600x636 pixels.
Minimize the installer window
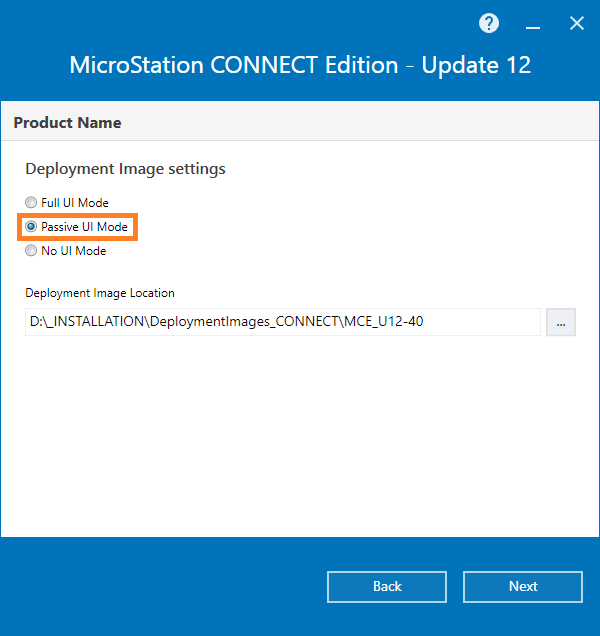click(x=533, y=27)
